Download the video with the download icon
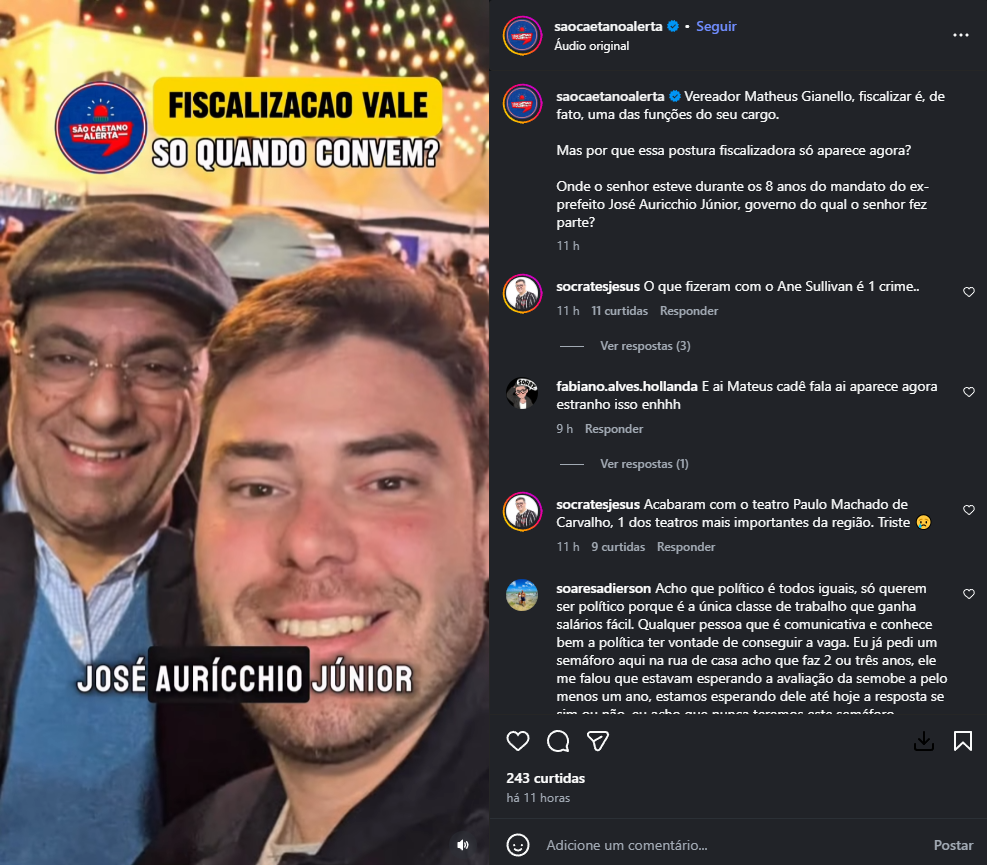 pos(923,741)
